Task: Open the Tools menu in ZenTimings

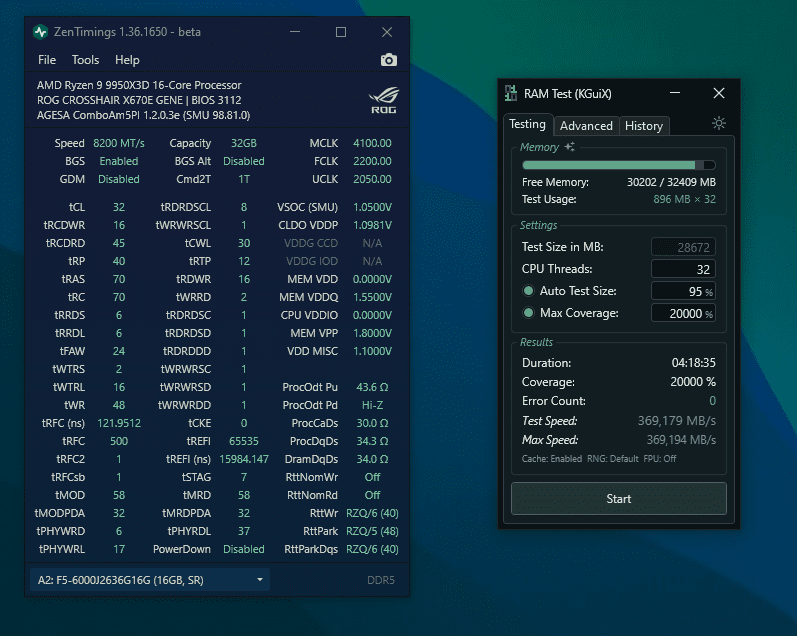Action: 85,60
